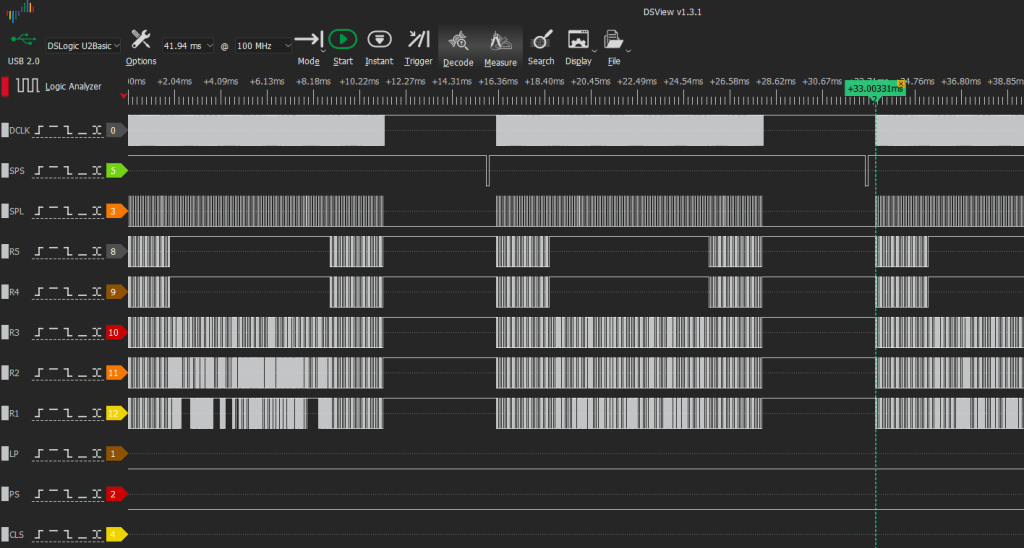Open the Decode protocol panel
This screenshot has width=1024, height=548.
[x=459, y=42]
